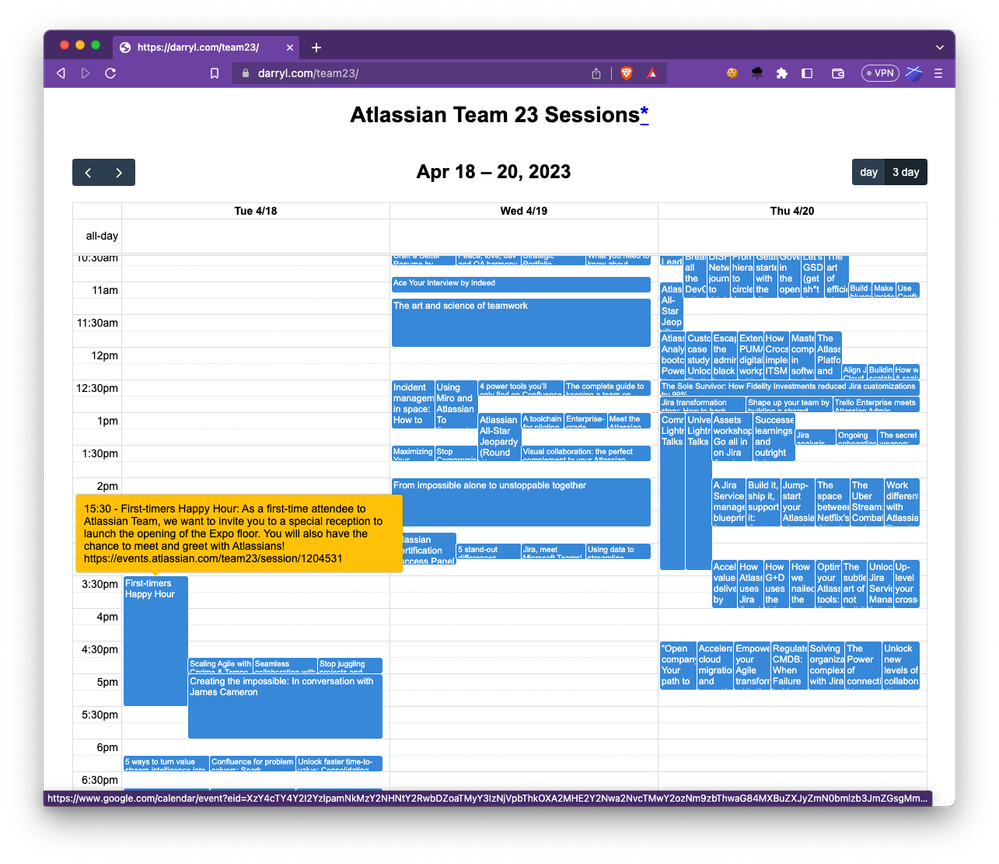Open the James Cameron conversation event

pyautogui.click(x=285, y=706)
